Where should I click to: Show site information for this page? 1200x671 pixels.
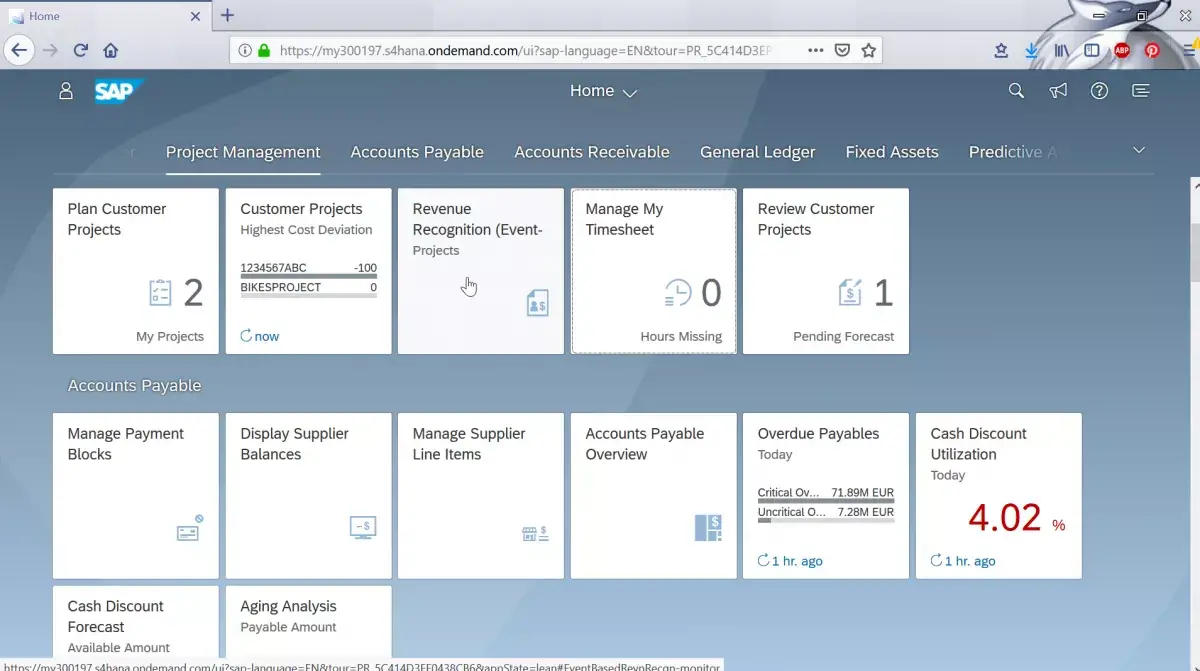tap(245, 50)
